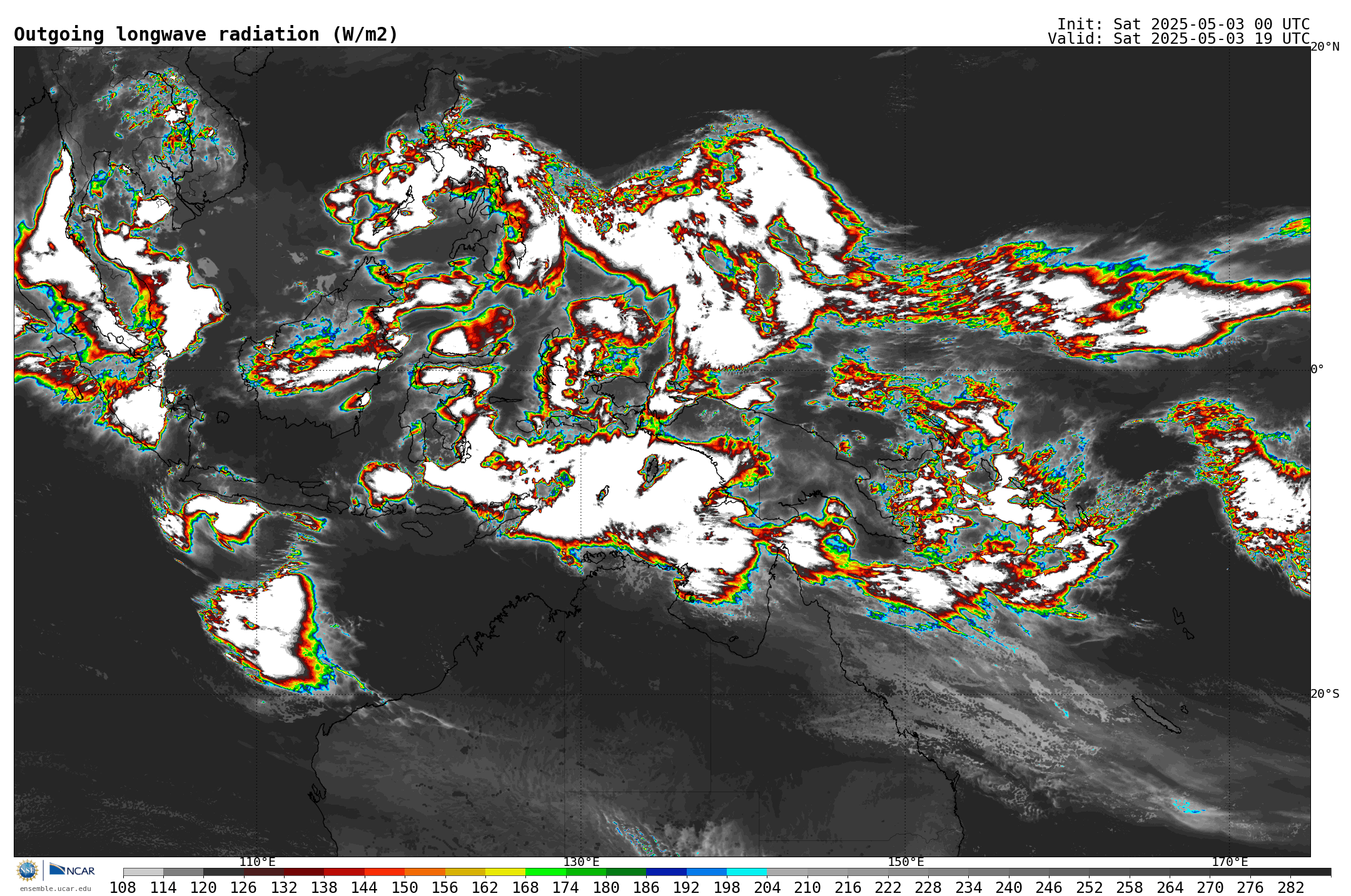
Task: Click the 110°E longitude label
Action: click(257, 862)
